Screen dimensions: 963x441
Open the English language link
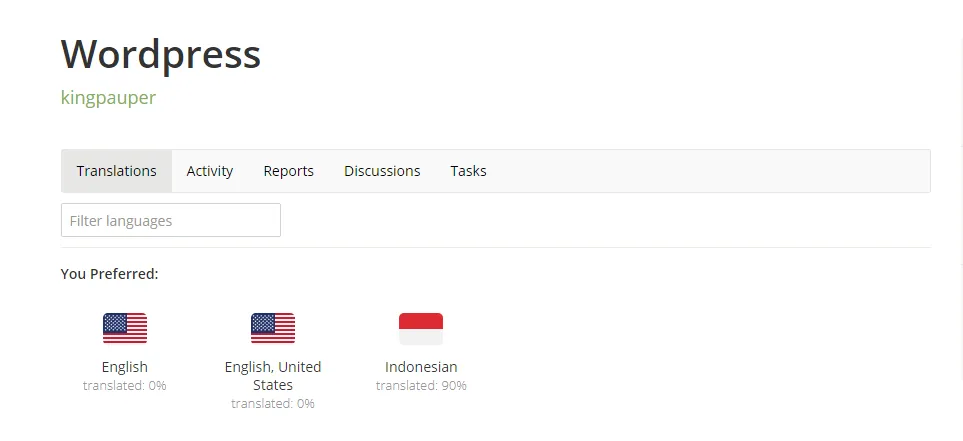point(125,367)
